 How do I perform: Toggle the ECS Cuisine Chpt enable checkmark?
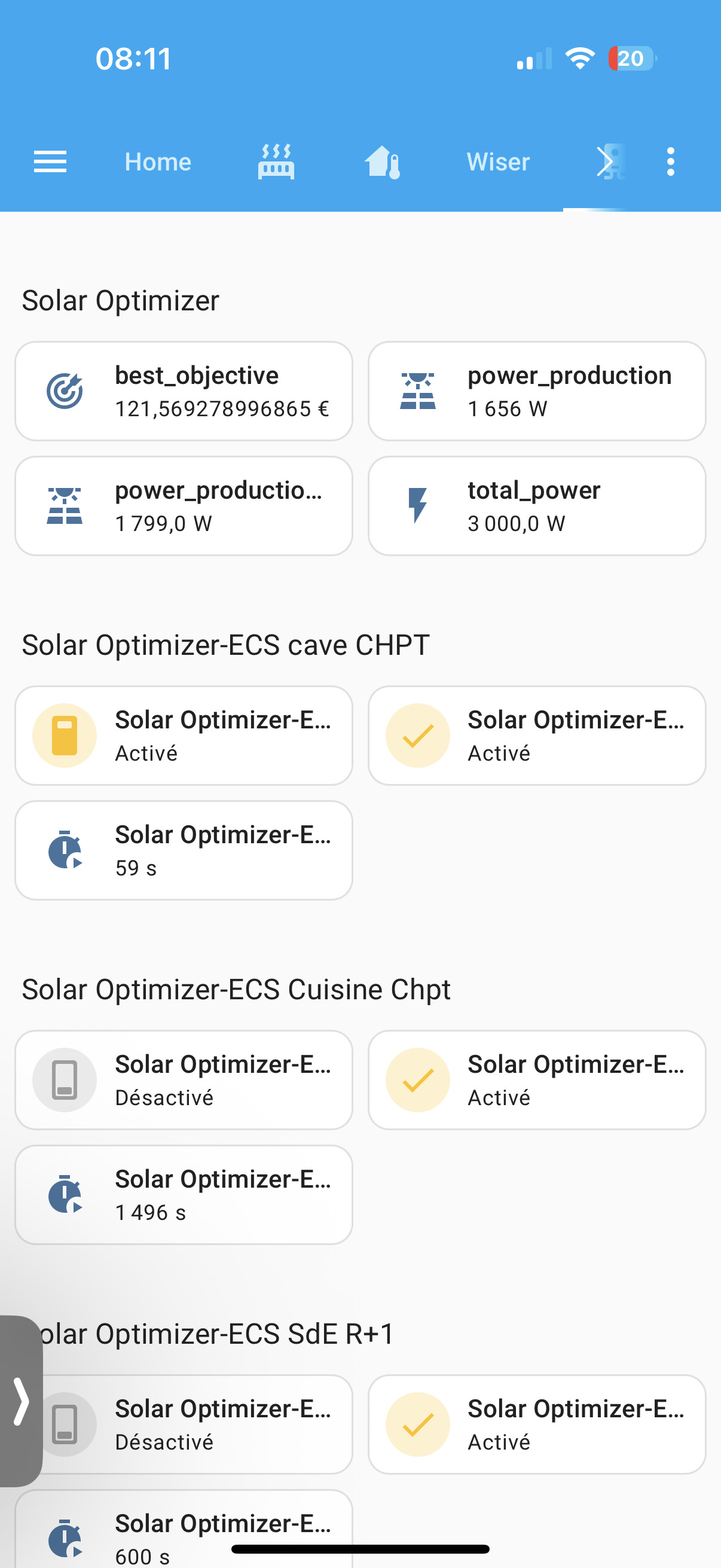pyautogui.click(x=417, y=1080)
